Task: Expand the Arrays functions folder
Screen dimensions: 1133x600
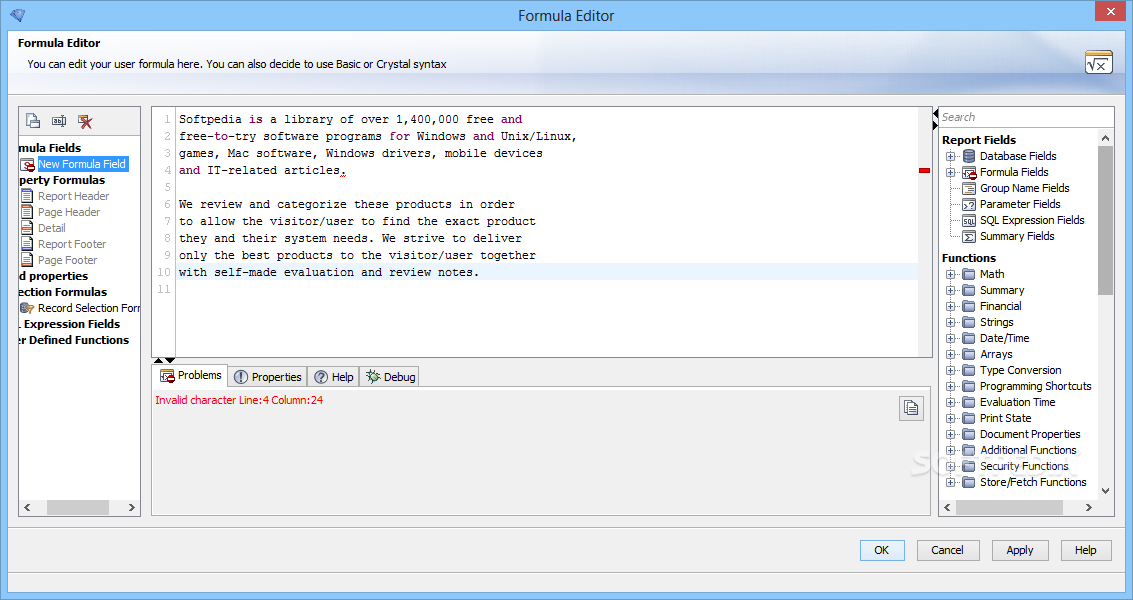Action: coord(951,354)
